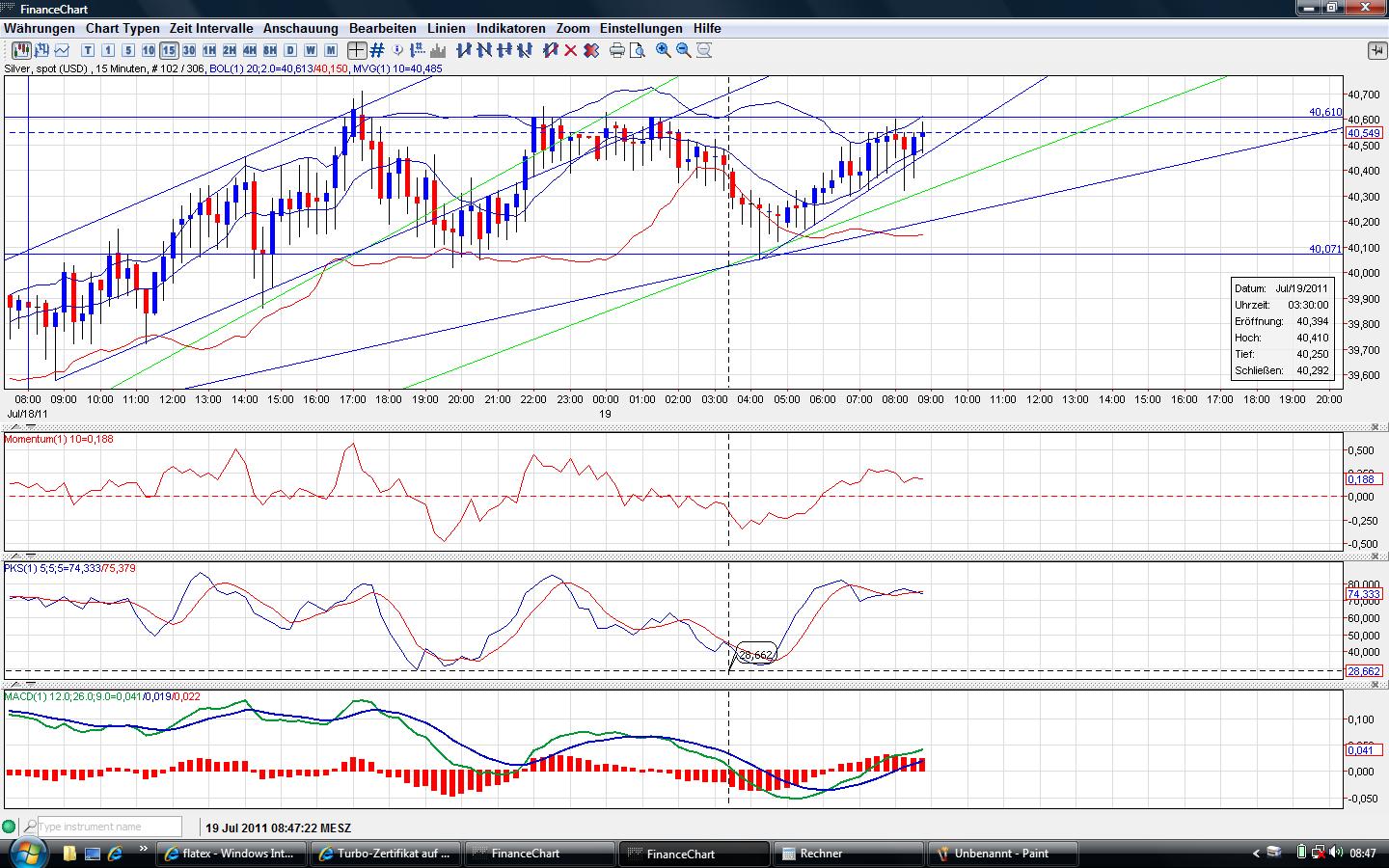Viewport: 1389px width, 868px height.
Task: Enable the daily D interval toggle
Action: (x=290, y=50)
